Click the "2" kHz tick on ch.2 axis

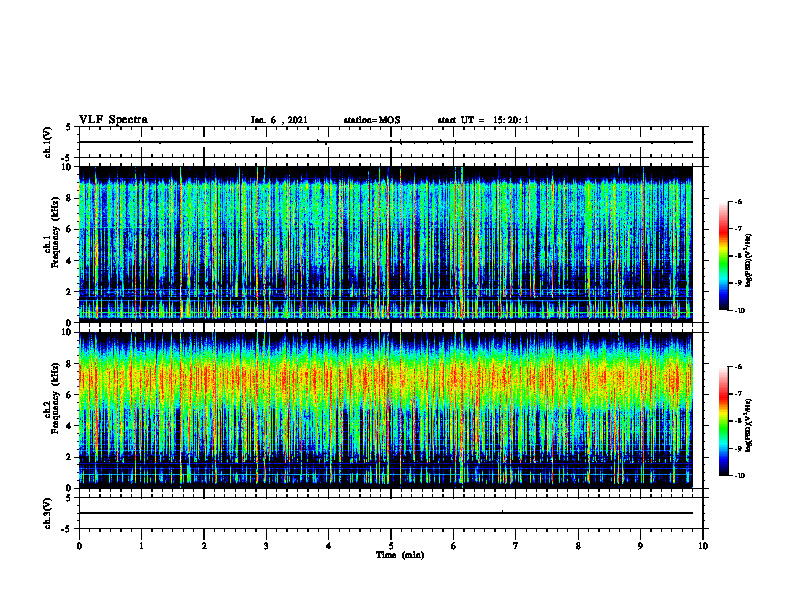[x=70, y=457]
